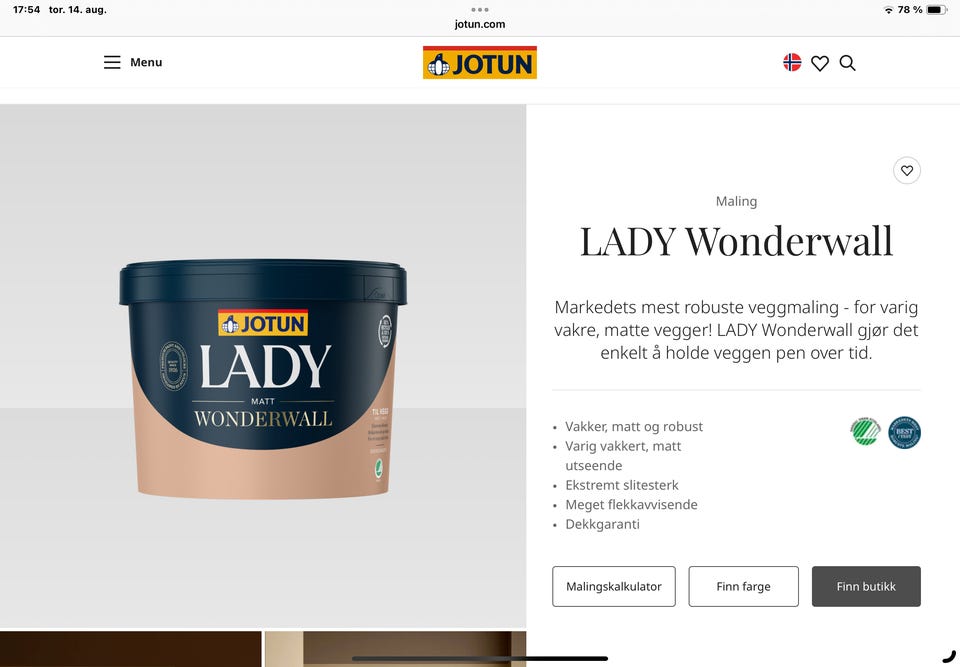Click the Menu text label
Screen dimensions: 960x667
[146, 62]
